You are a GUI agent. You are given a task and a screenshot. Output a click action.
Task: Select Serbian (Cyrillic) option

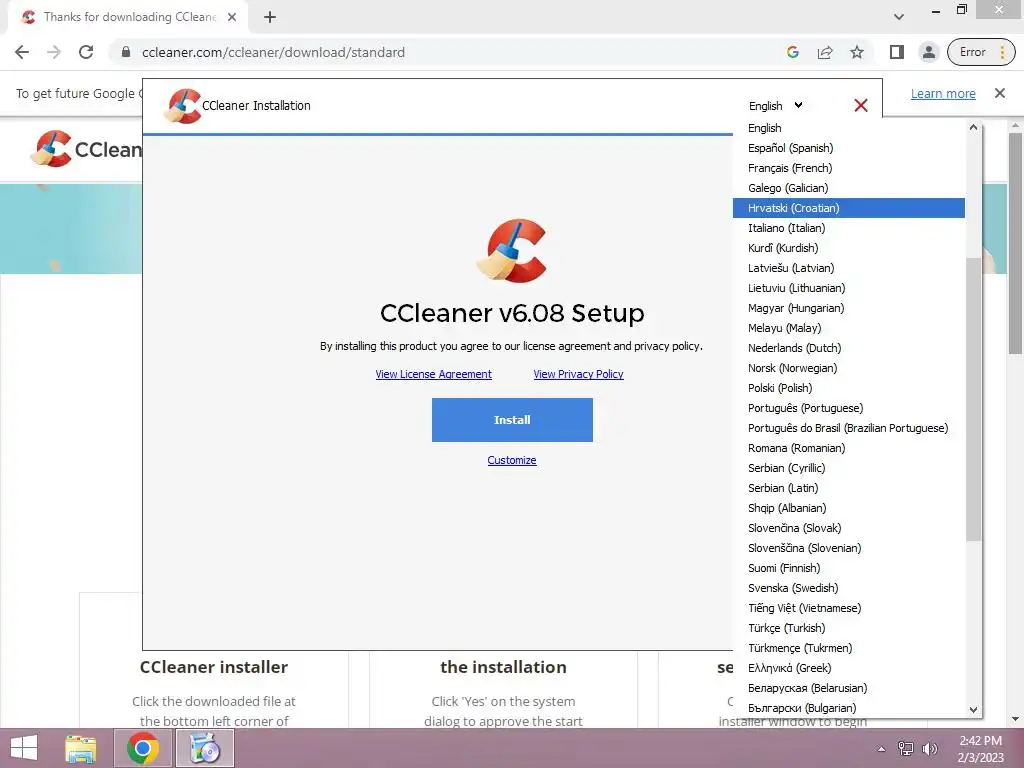848,468
